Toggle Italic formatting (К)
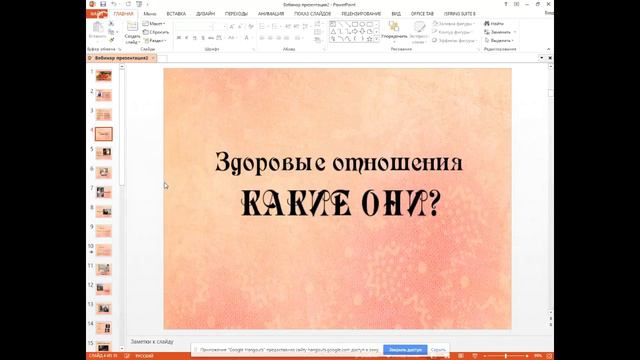Image resolution: width=640 pixels, height=360 pixels. point(187,38)
